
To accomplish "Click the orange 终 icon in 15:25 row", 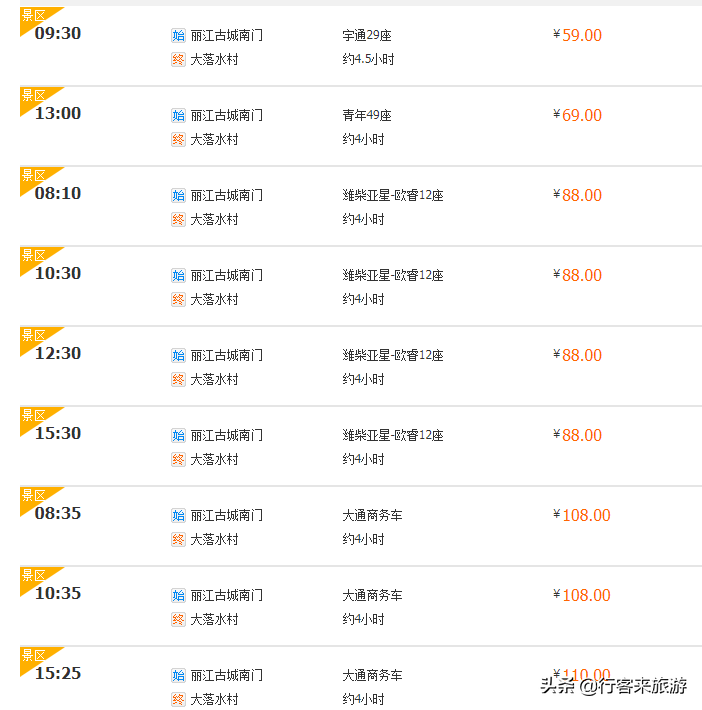I will click(x=178, y=700).
